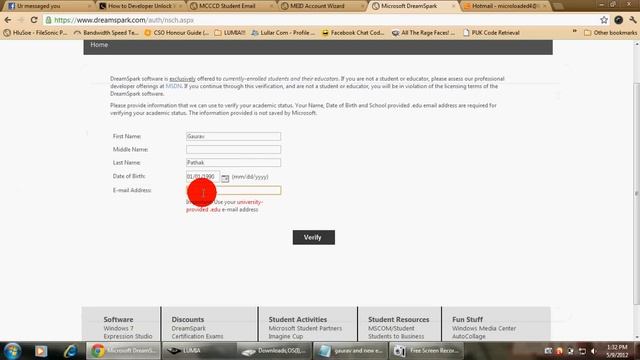Open the 'gaurav and new e...' taskbar window
The height and width of the screenshot is (360, 640).
point(350,351)
